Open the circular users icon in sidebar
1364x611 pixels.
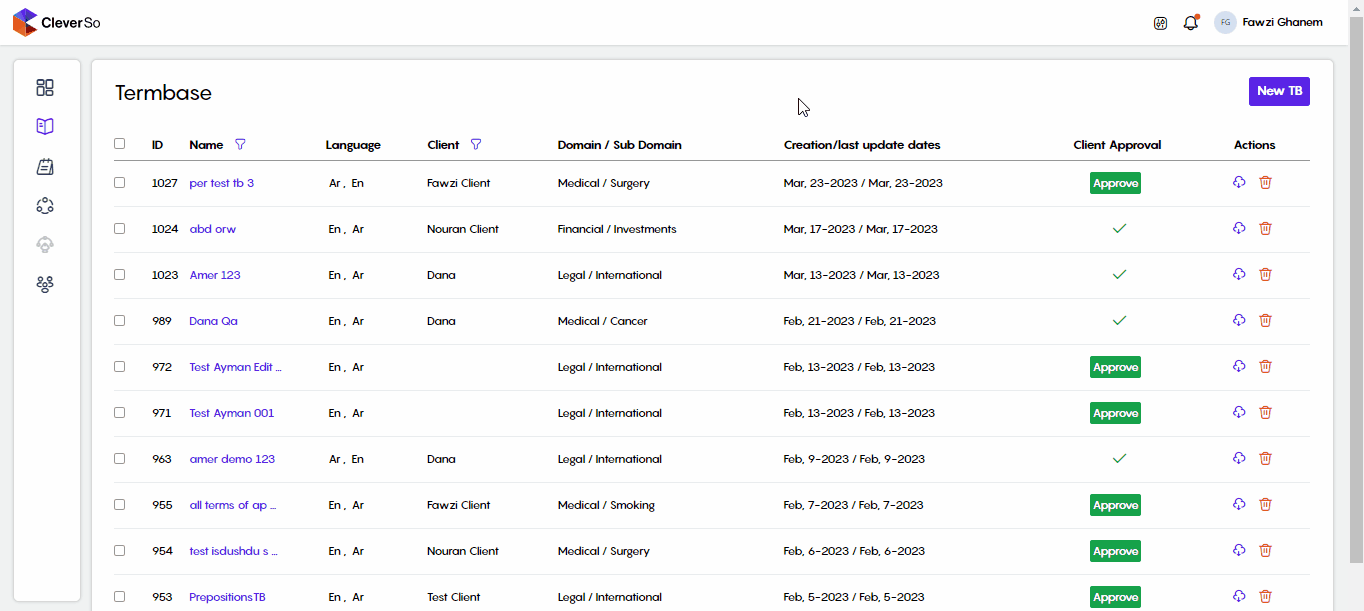[x=45, y=206]
